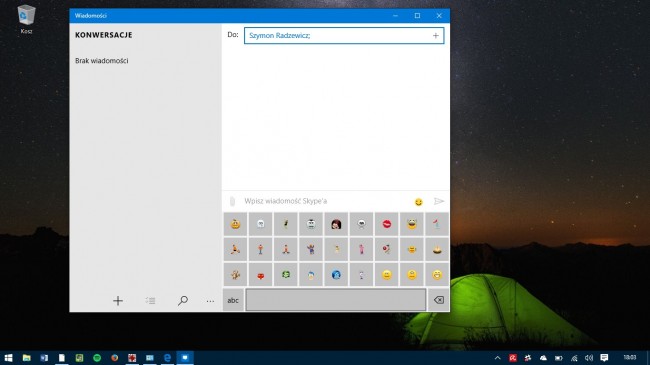Open the volume control tray icon
The width and height of the screenshot is (650, 365).
click(x=589, y=358)
